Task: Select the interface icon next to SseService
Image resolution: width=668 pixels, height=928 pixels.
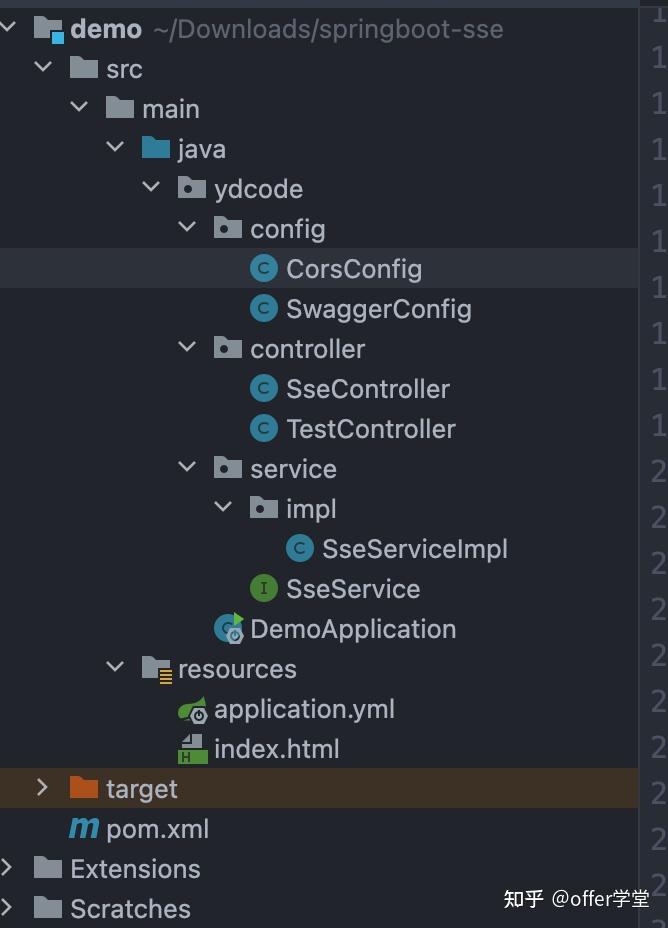Action: click(262, 588)
